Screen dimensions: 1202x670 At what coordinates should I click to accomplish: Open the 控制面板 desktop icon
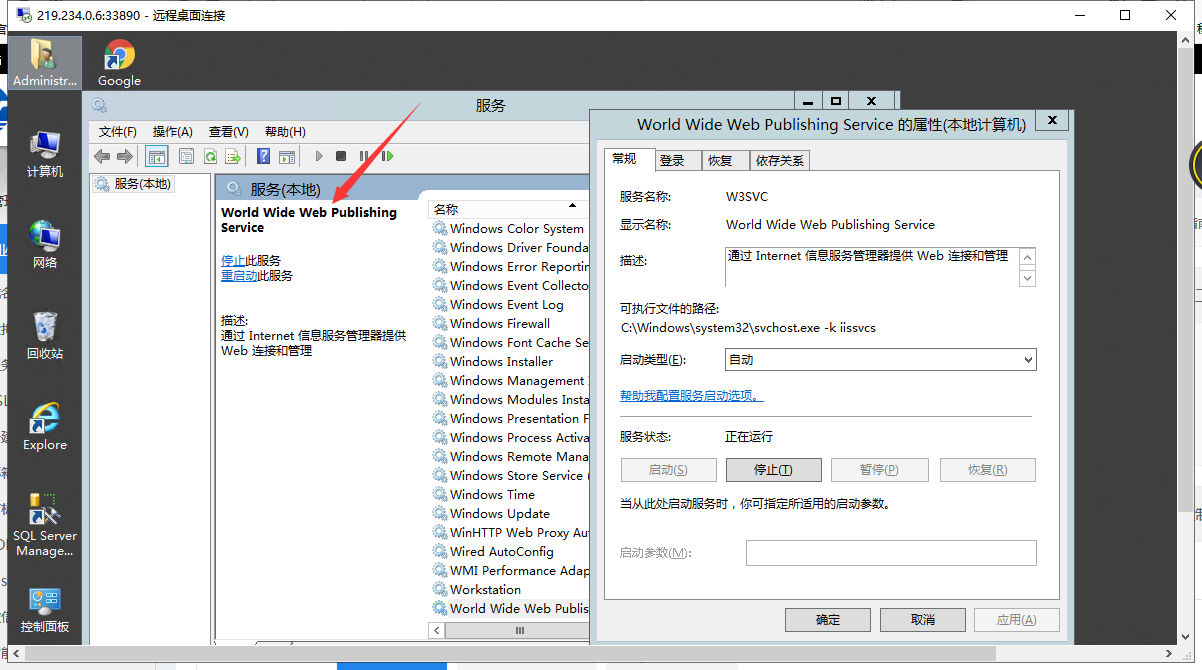[x=45, y=609]
